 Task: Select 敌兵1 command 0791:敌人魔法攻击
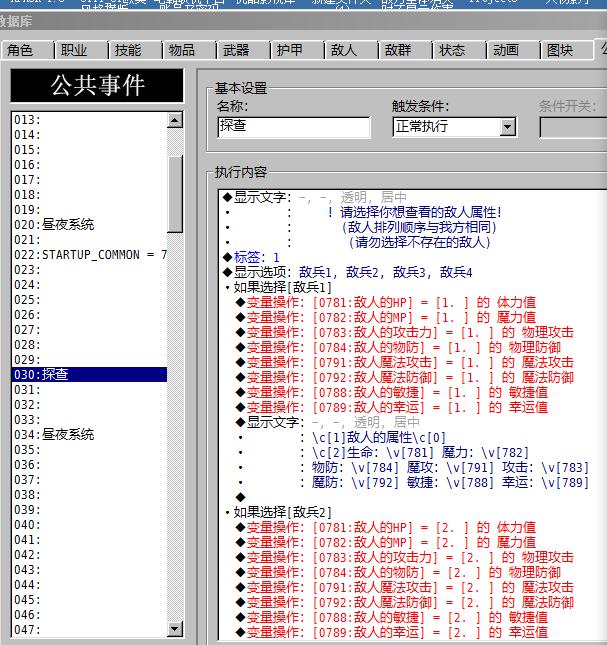(405, 362)
